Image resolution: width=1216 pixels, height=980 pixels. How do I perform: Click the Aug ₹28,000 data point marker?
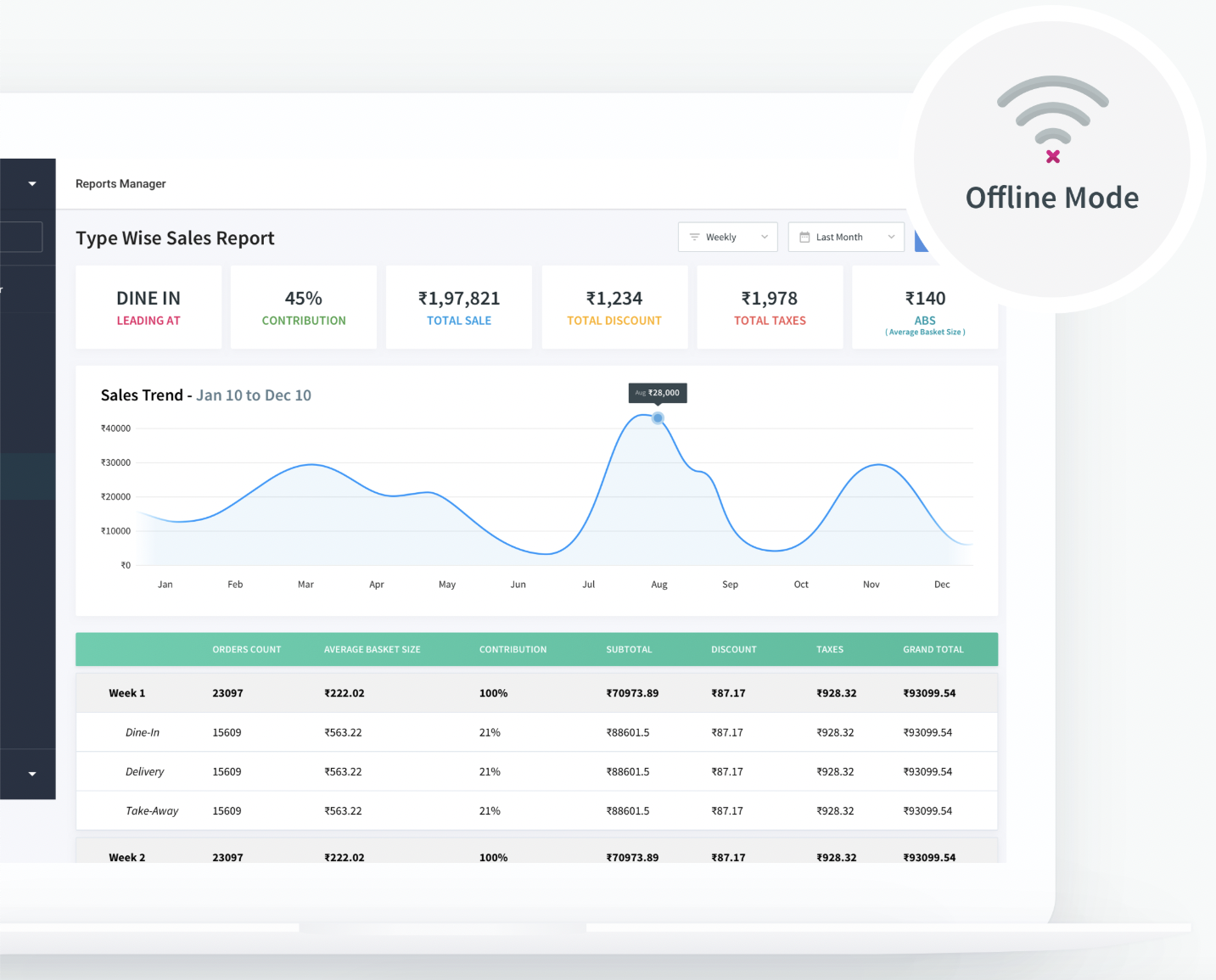click(x=658, y=417)
